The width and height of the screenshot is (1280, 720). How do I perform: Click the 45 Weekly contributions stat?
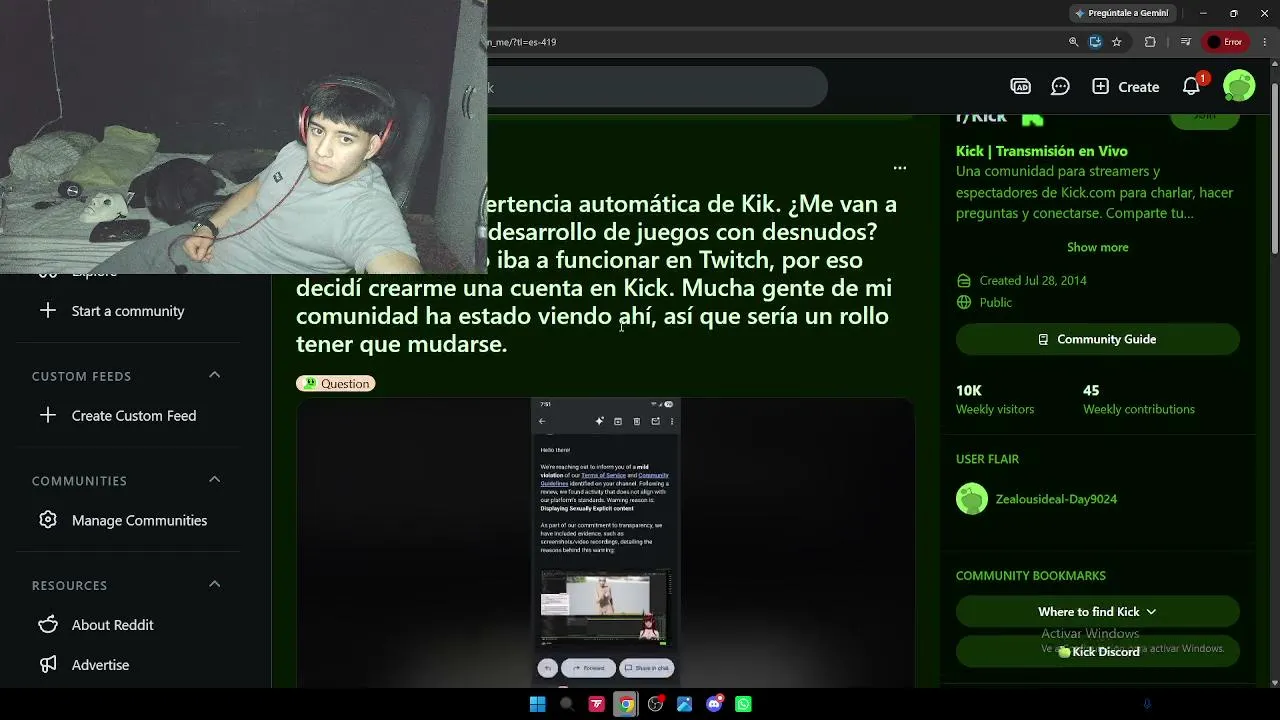point(1139,399)
